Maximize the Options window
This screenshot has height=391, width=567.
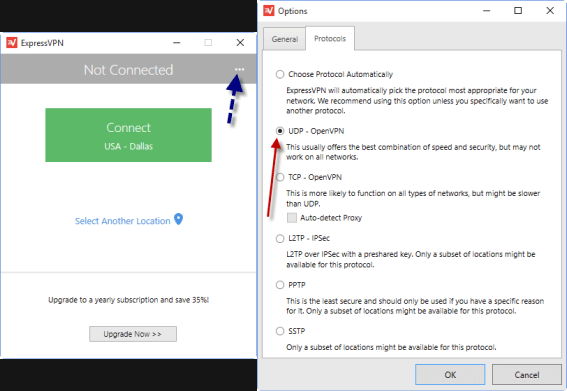point(518,10)
